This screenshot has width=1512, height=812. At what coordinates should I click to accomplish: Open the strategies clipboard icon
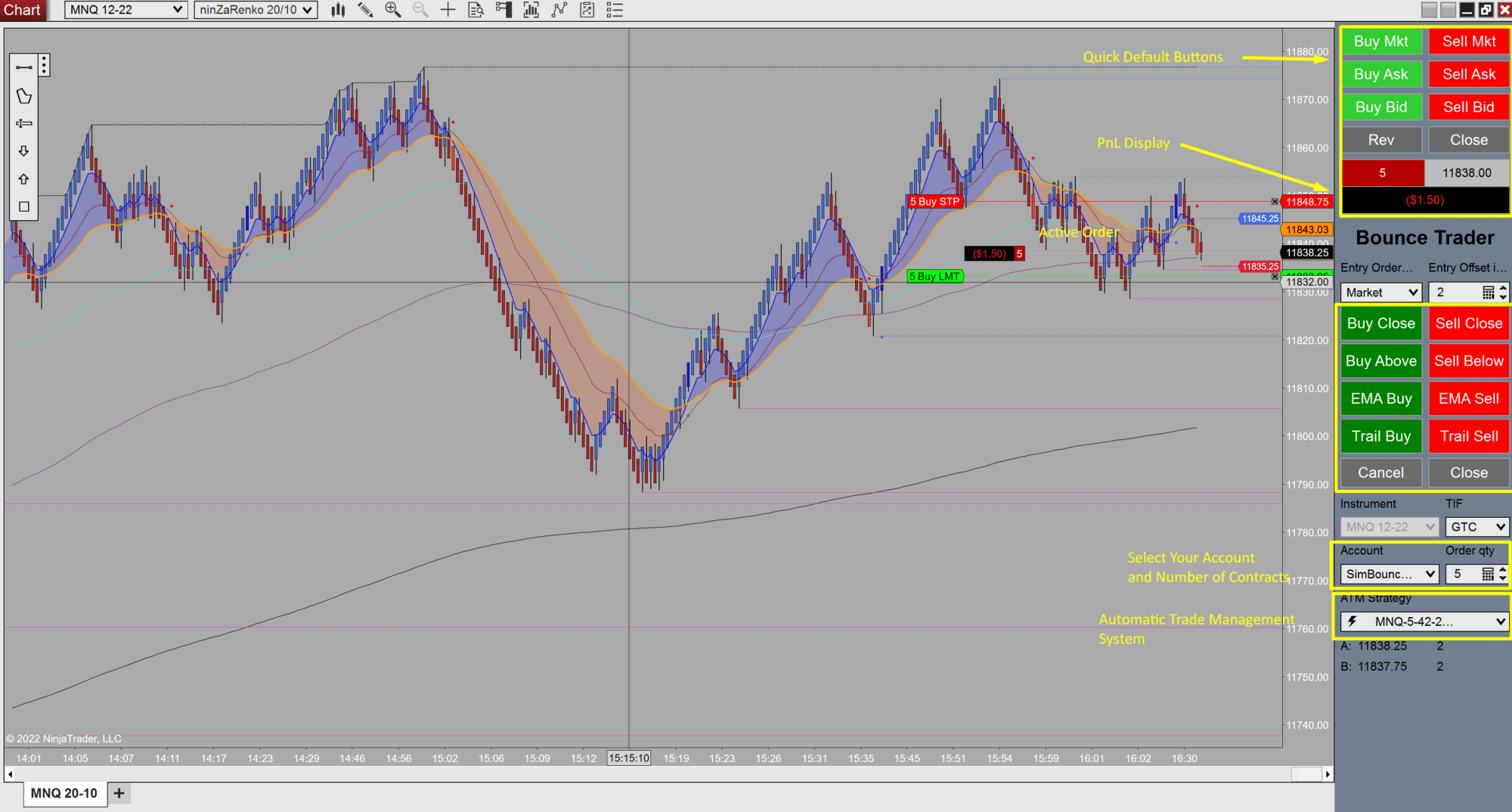(x=587, y=10)
